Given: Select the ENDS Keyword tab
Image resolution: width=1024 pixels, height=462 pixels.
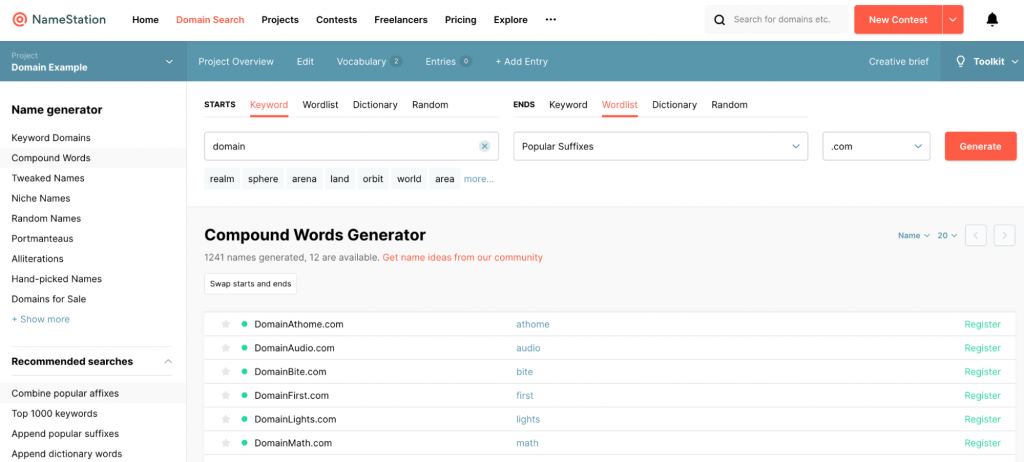Looking at the screenshot, I should click(568, 105).
